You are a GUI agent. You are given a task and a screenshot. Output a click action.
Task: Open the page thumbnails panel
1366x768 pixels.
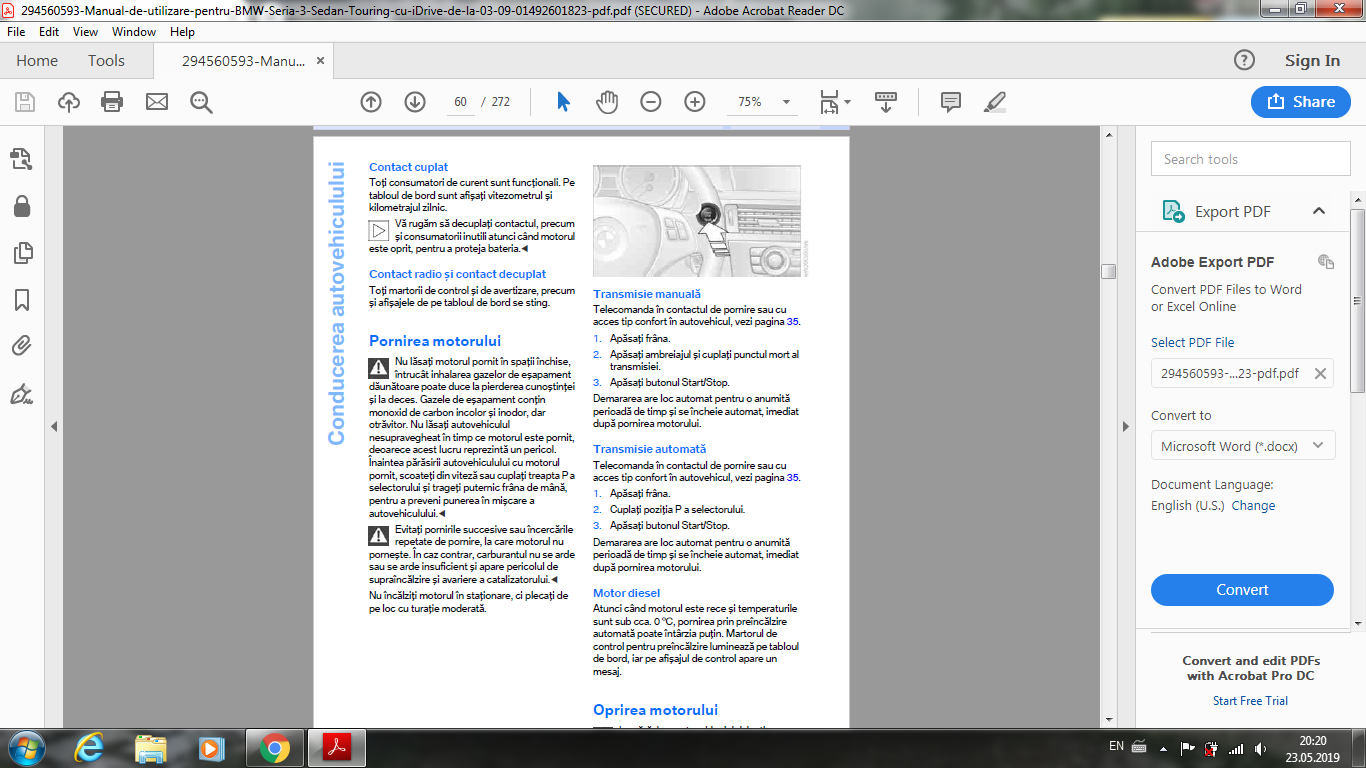tap(22, 253)
